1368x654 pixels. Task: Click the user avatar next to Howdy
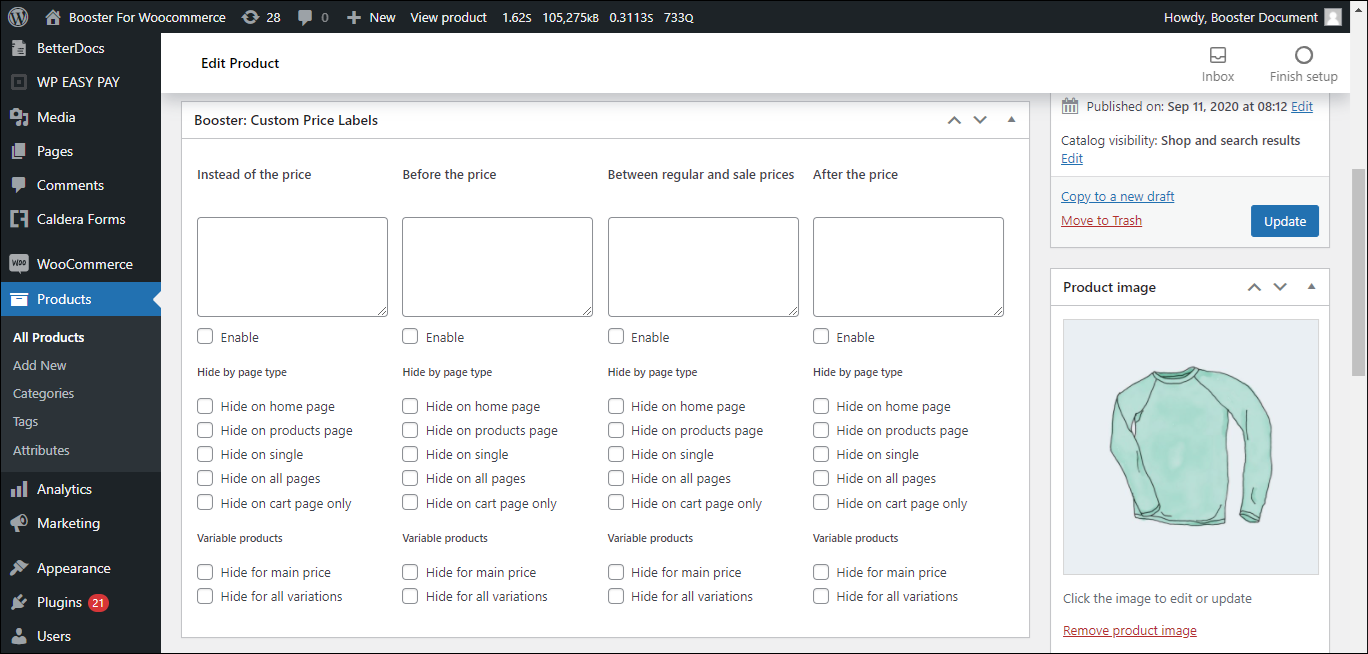(x=1332, y=17)
